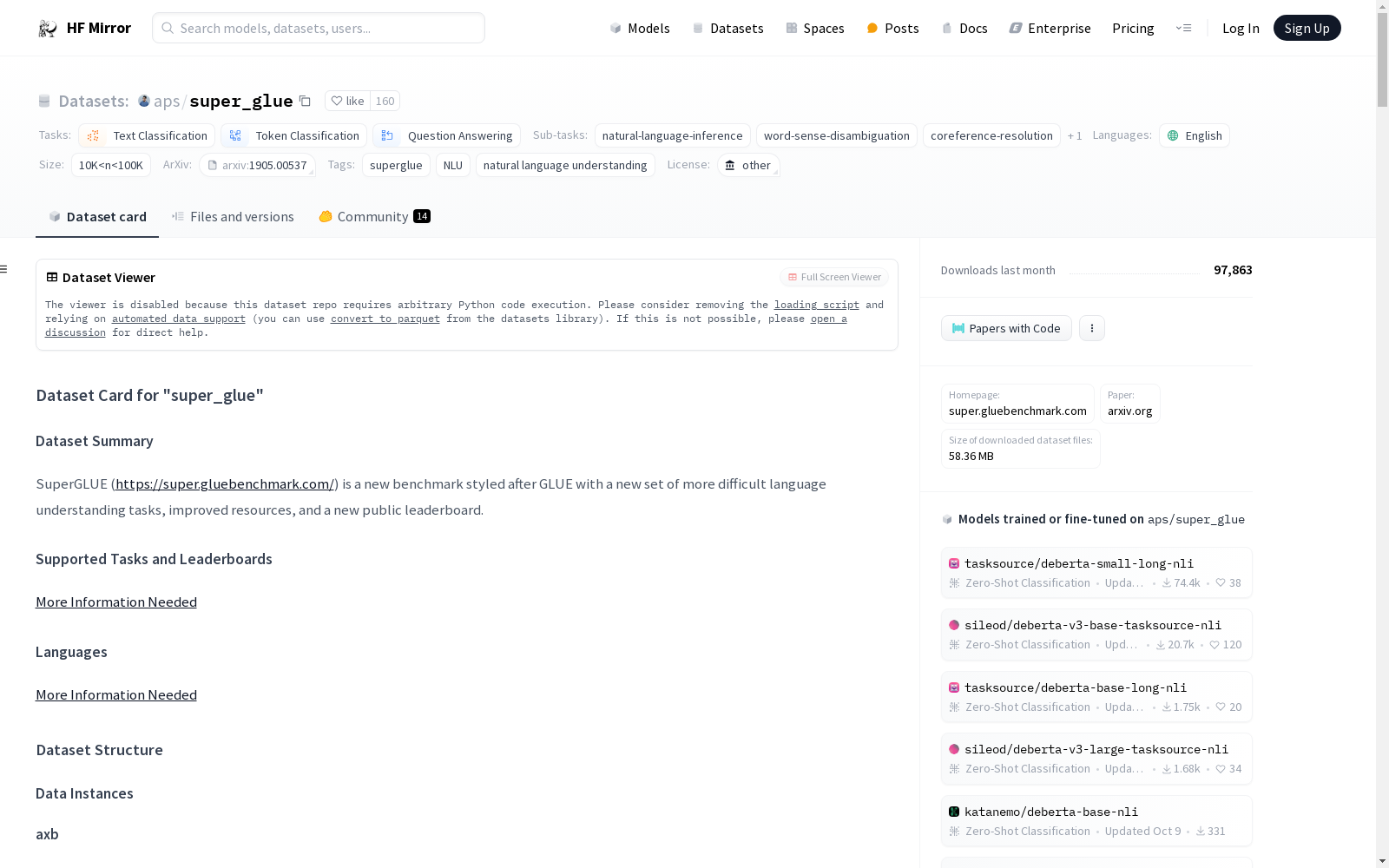This screenshot has height=868, width=1389.
Task: Open Enterprise in top navigation
Action: click(1050, 28)
